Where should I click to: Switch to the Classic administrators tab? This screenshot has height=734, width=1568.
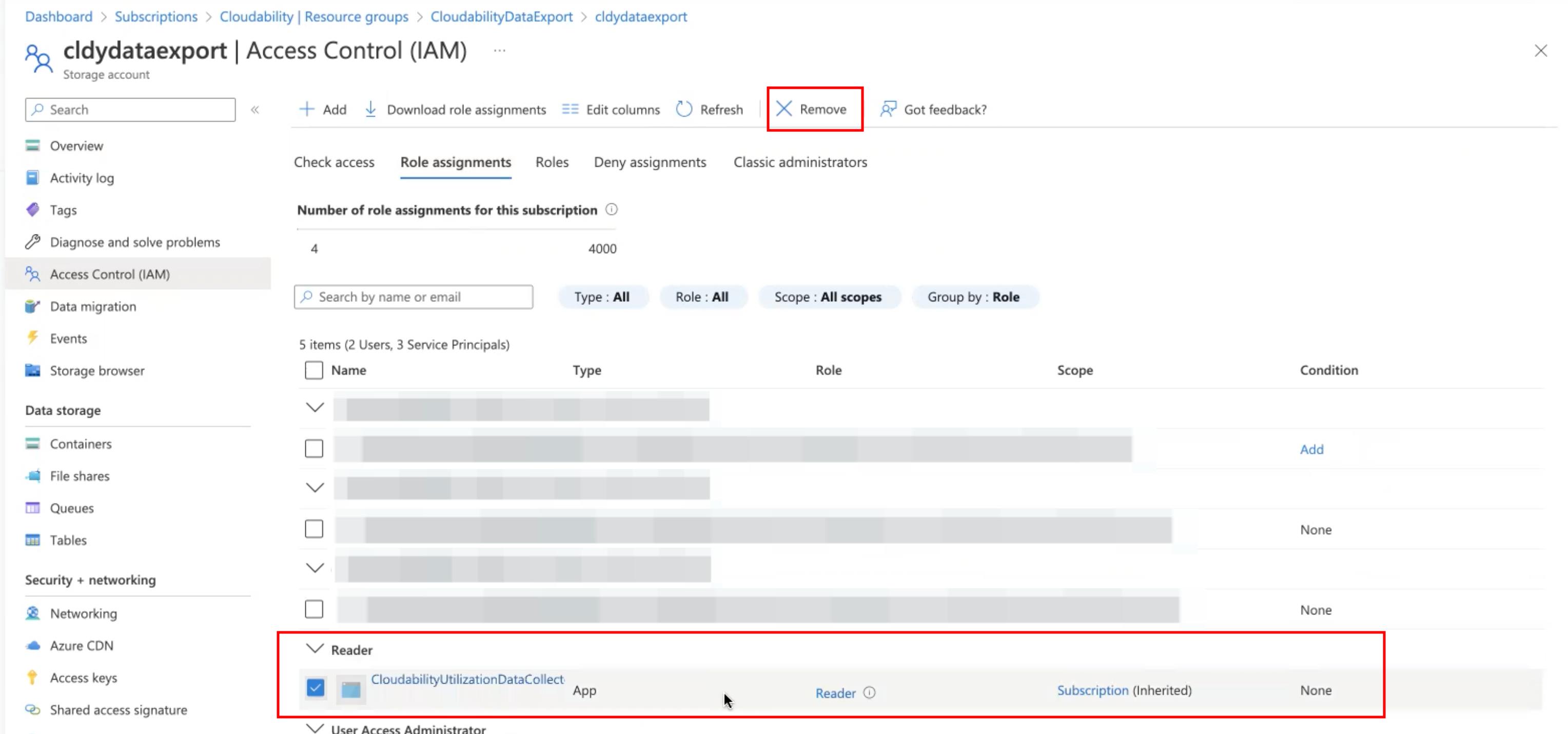tap(800, 162)
